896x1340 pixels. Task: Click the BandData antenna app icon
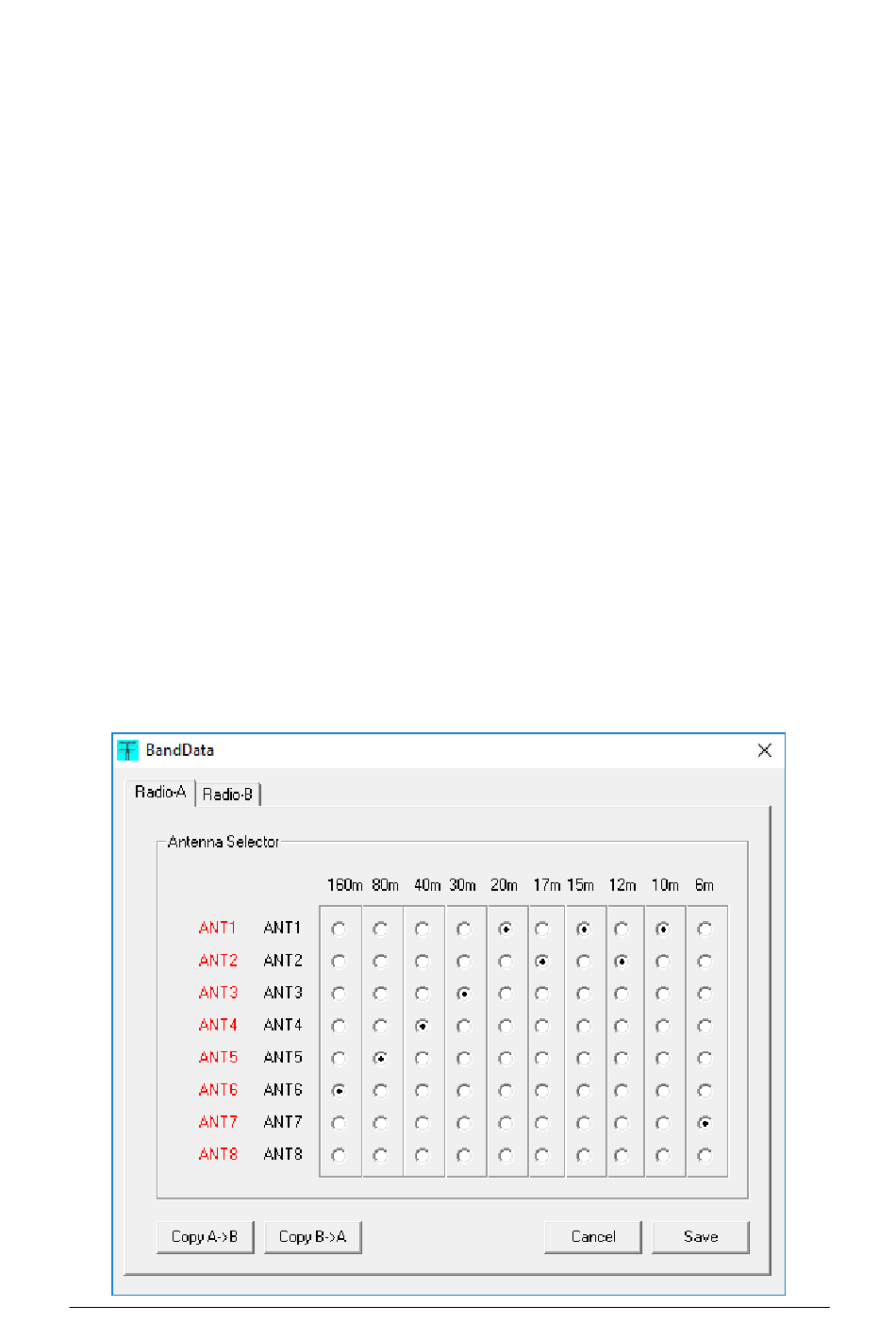pos(127,750)
